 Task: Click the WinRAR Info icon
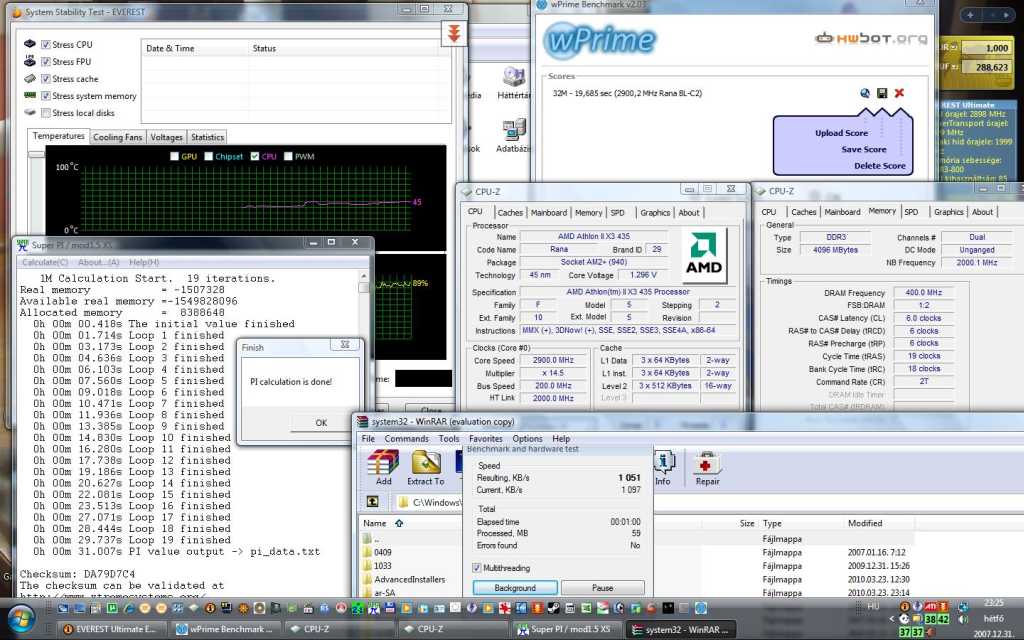[663, 468]
